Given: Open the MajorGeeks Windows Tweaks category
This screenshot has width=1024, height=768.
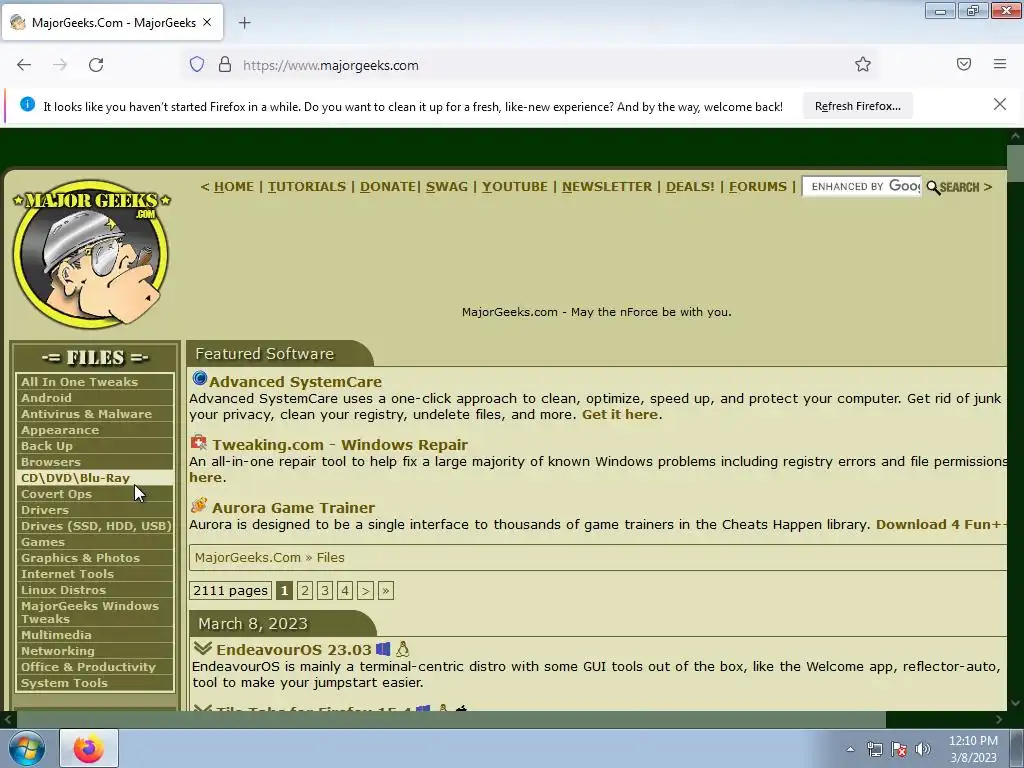Looking at the screenshot, I should 95,613.
